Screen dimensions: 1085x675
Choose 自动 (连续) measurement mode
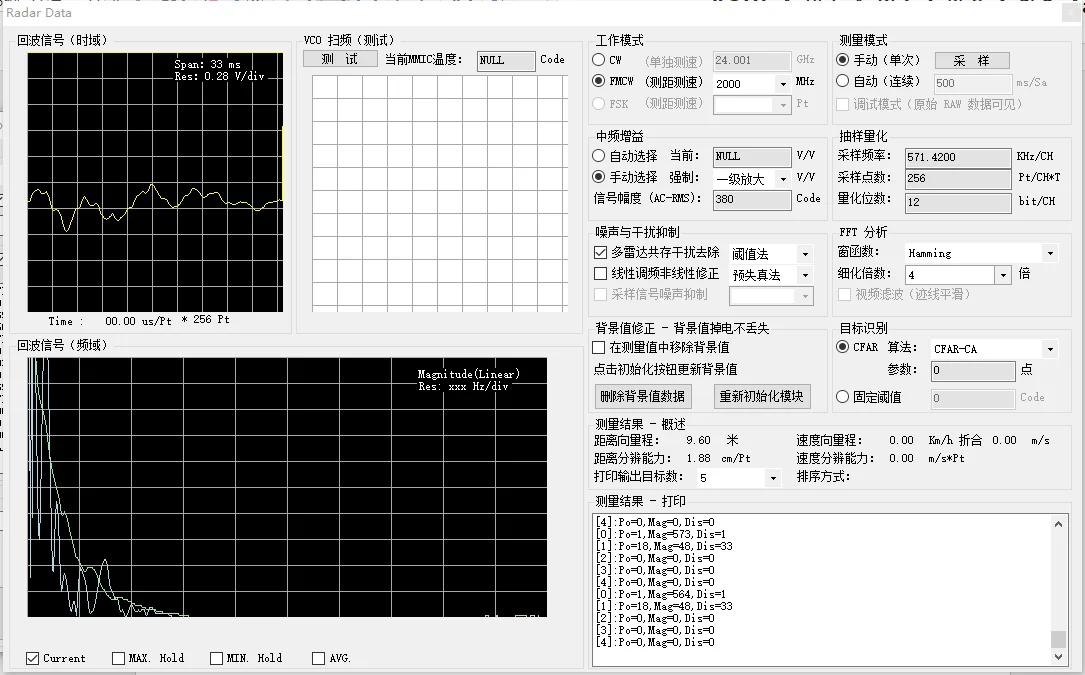(843, 82)
